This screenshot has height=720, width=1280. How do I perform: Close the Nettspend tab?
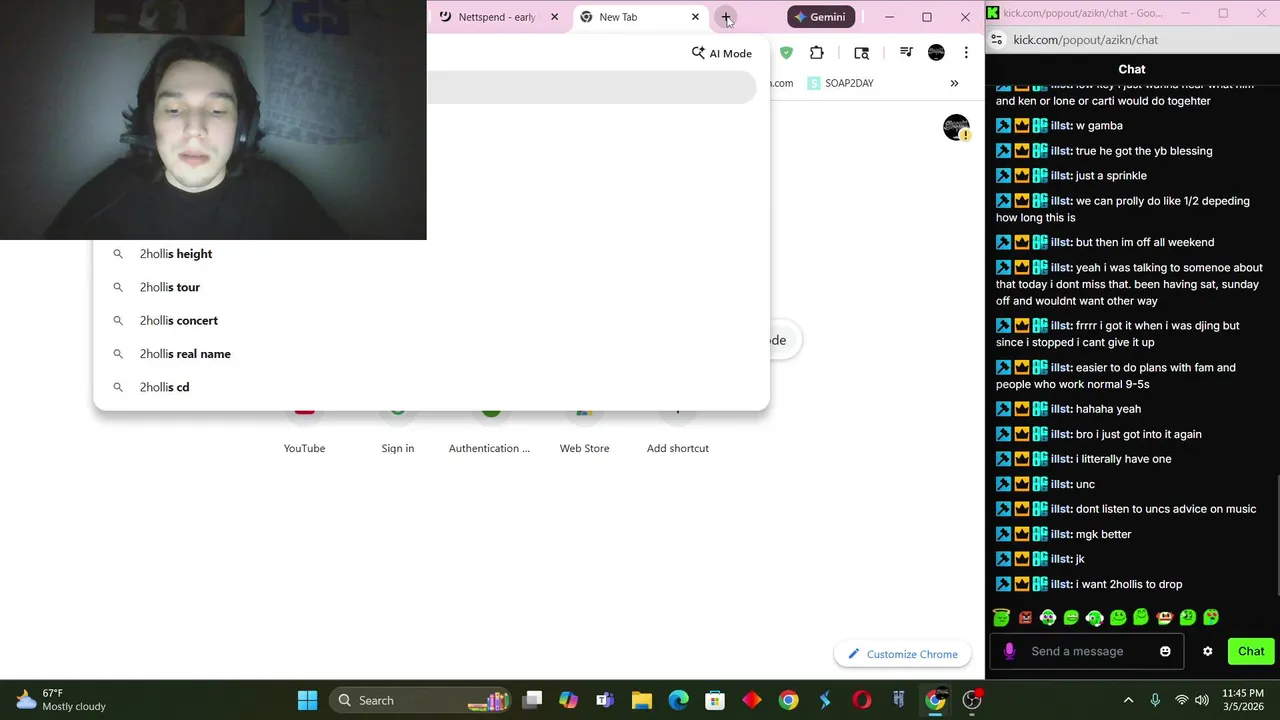coord(554,17)
